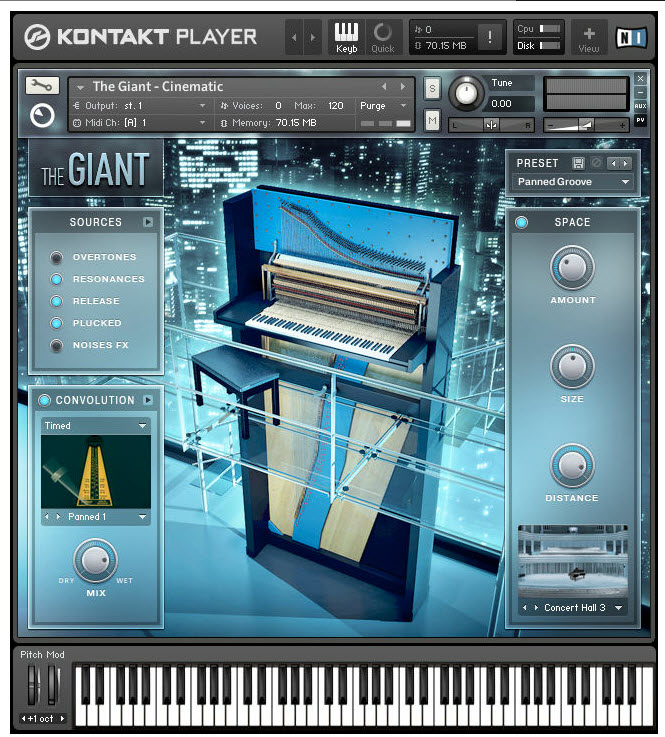Click the PV button
Image resolution: width=665 pixels, height=737 pixels.
pos(640,120)
